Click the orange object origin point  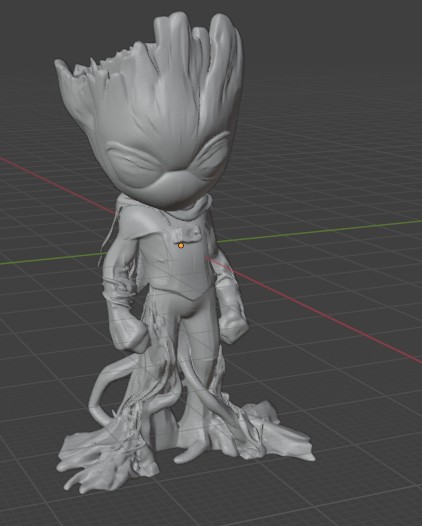(x=181, y=246)
